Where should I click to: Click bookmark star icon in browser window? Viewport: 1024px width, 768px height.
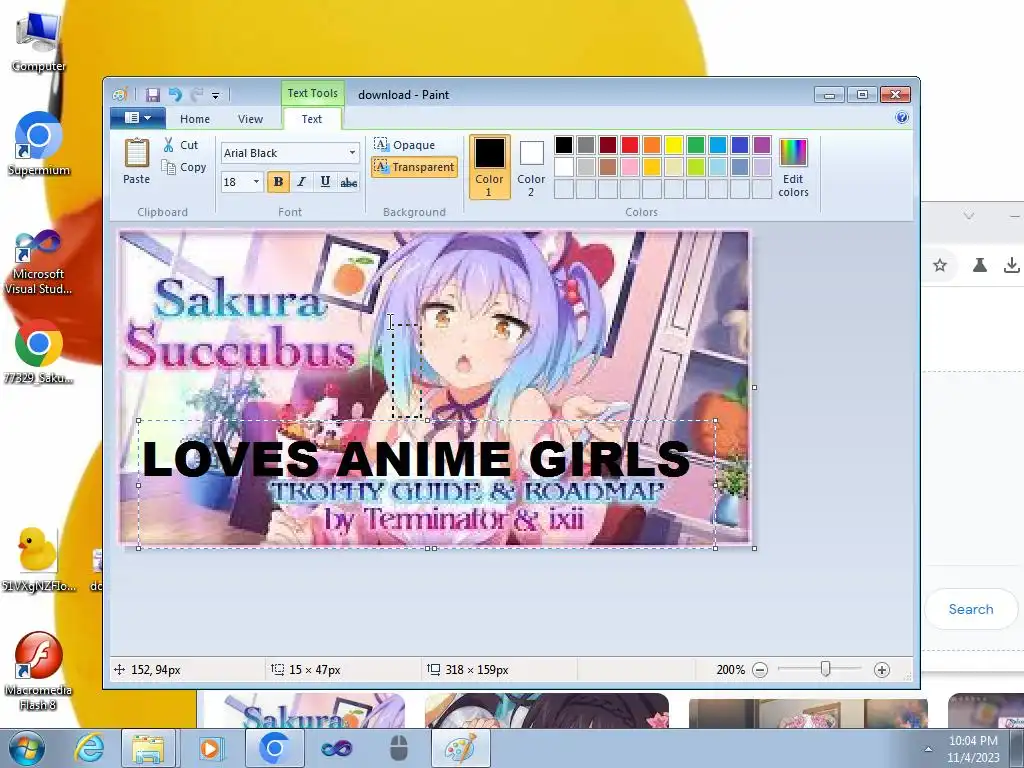click(939, 265)
